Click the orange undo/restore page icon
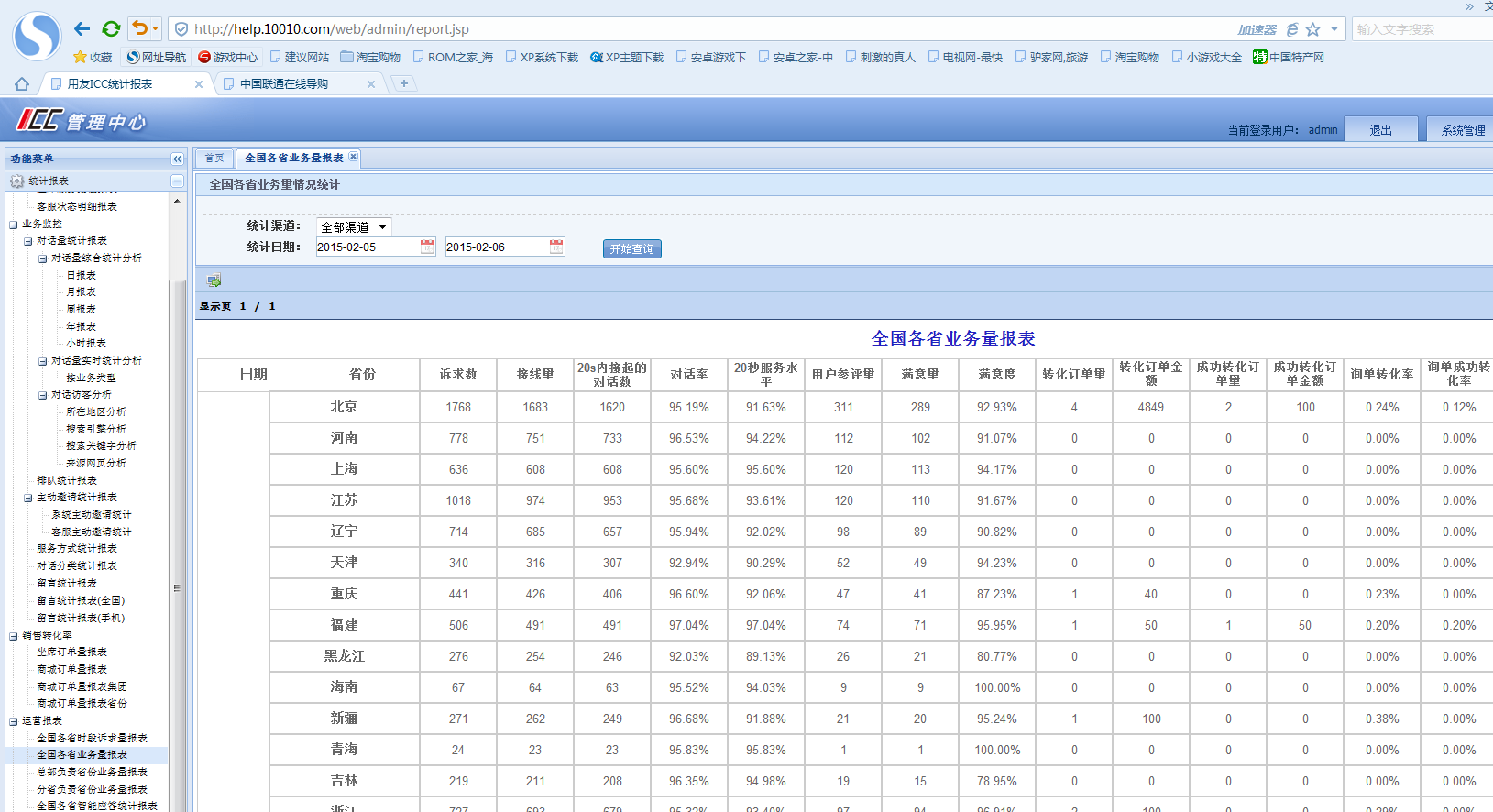Image resolution: width=1493 pixels, height=812 pixels. click(x=139, y=28)
